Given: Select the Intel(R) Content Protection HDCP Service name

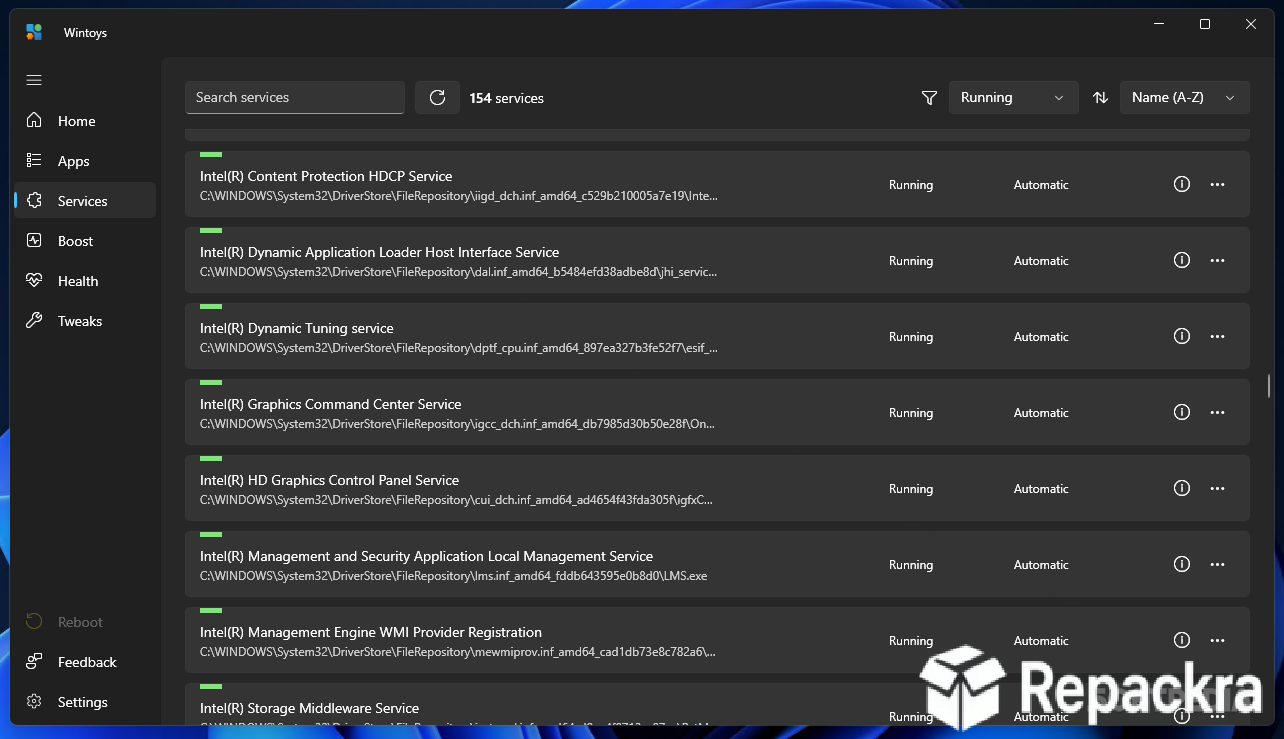Looking at the screenshot, I should 326,176.
